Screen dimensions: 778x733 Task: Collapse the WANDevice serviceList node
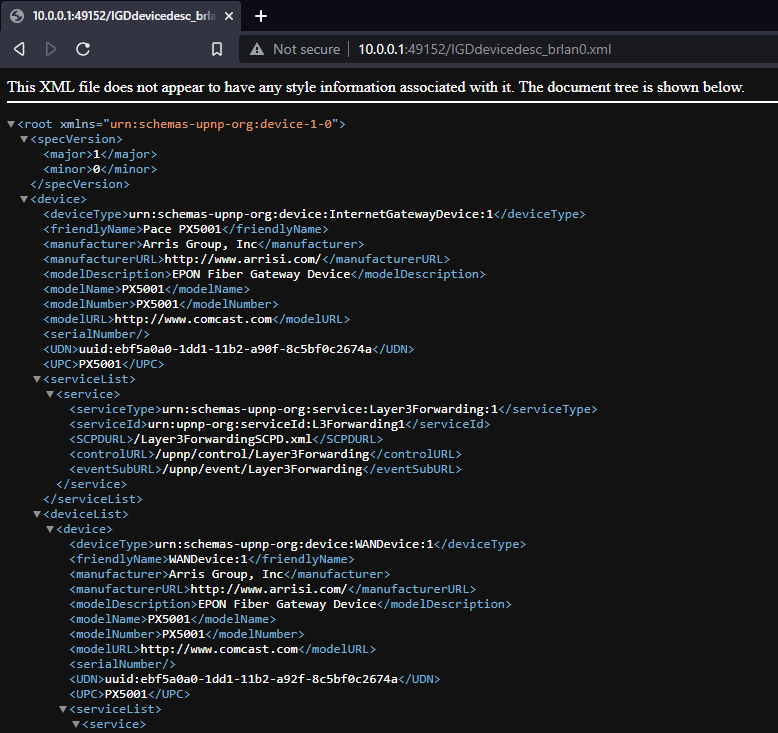click(63, 709)
